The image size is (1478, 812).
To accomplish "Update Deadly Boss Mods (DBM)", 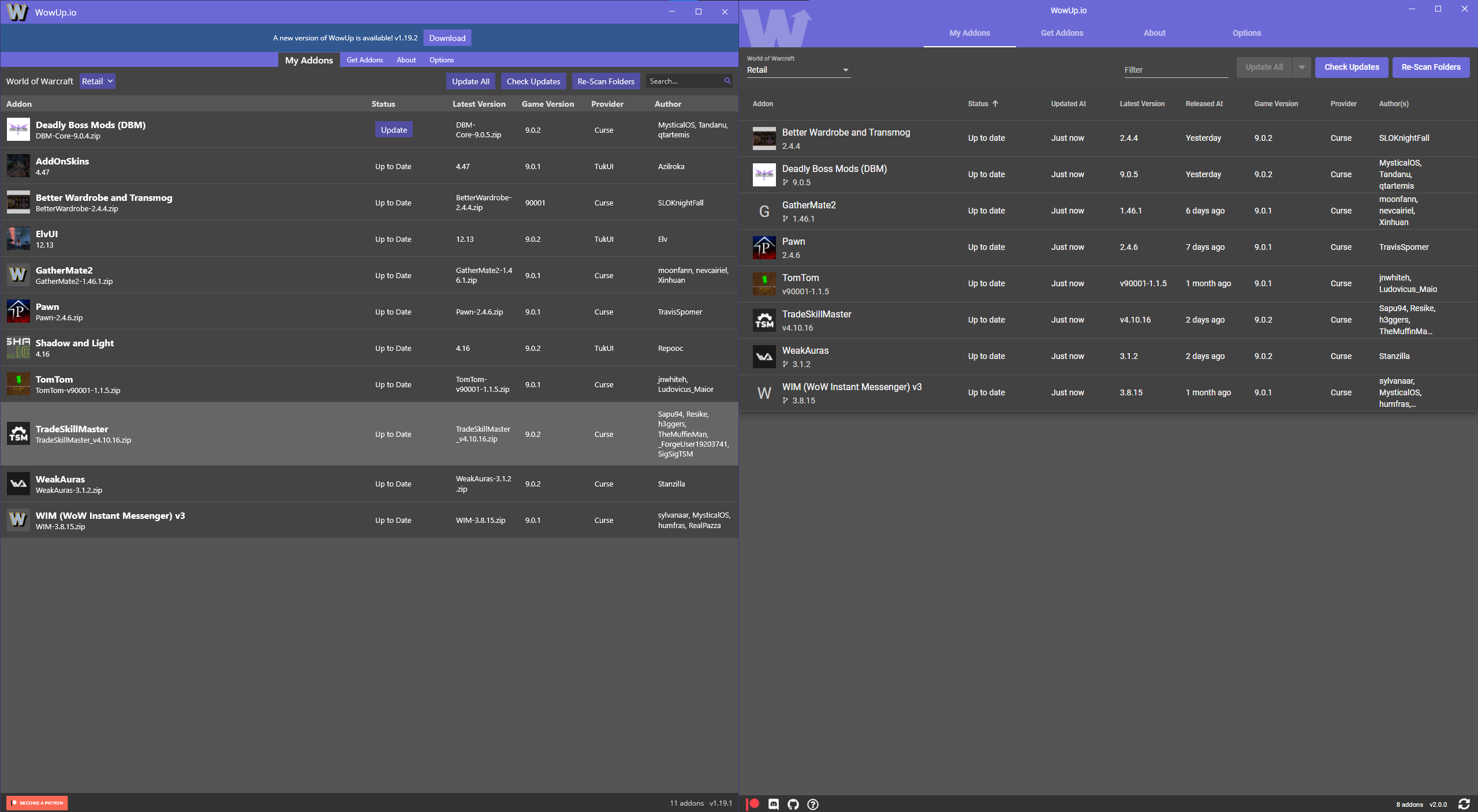I will [x=393, y=129].
